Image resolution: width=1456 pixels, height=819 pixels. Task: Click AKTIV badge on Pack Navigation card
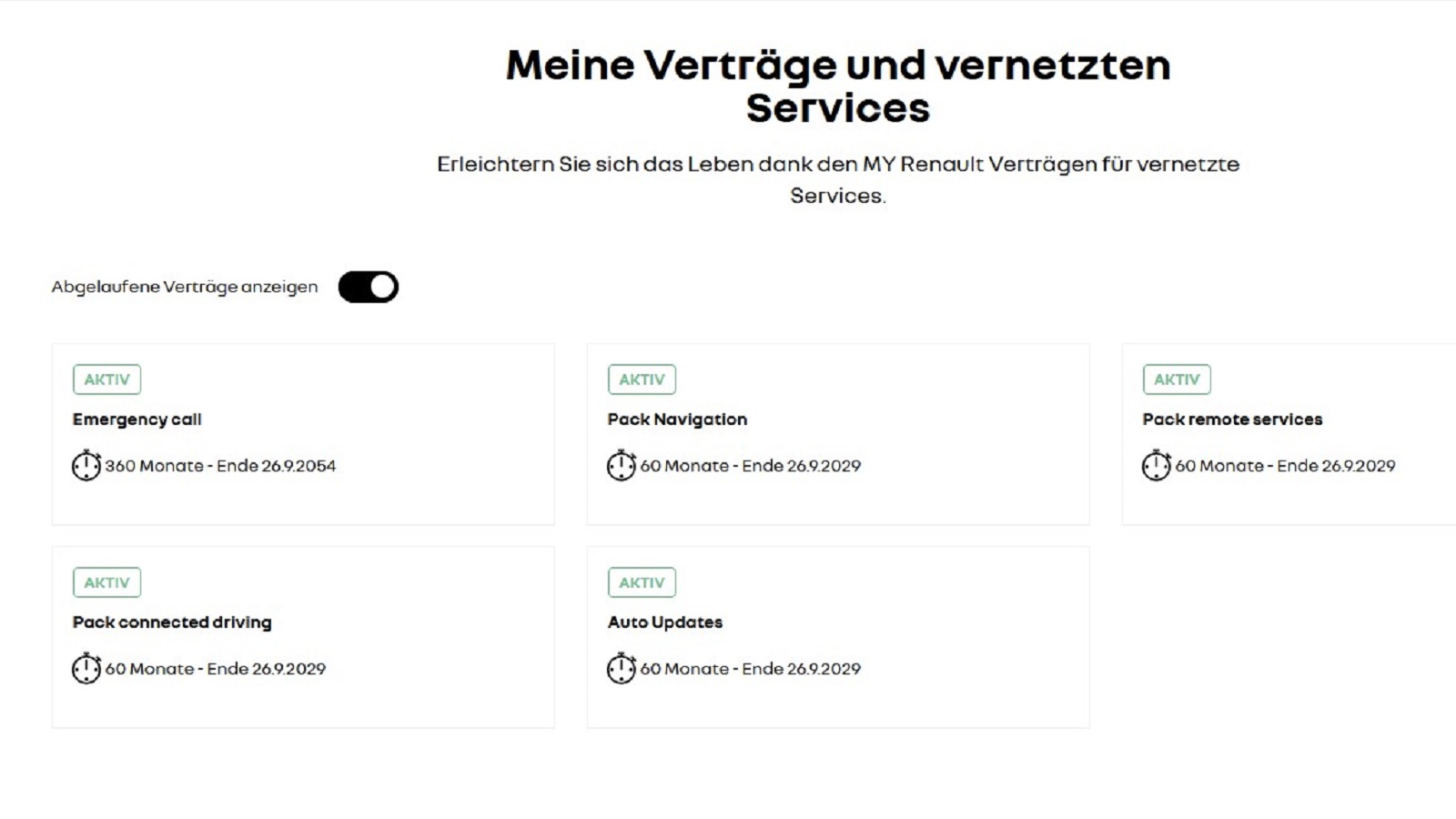click(x=642, y=379)
